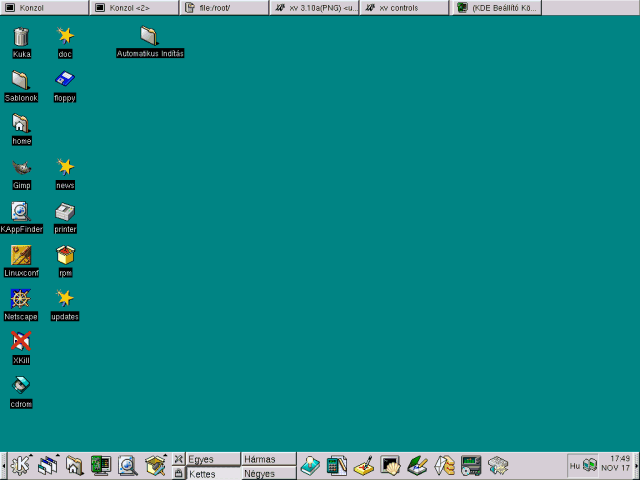
Task: Switch to the Konzol taskbar window
Action: 44,8
